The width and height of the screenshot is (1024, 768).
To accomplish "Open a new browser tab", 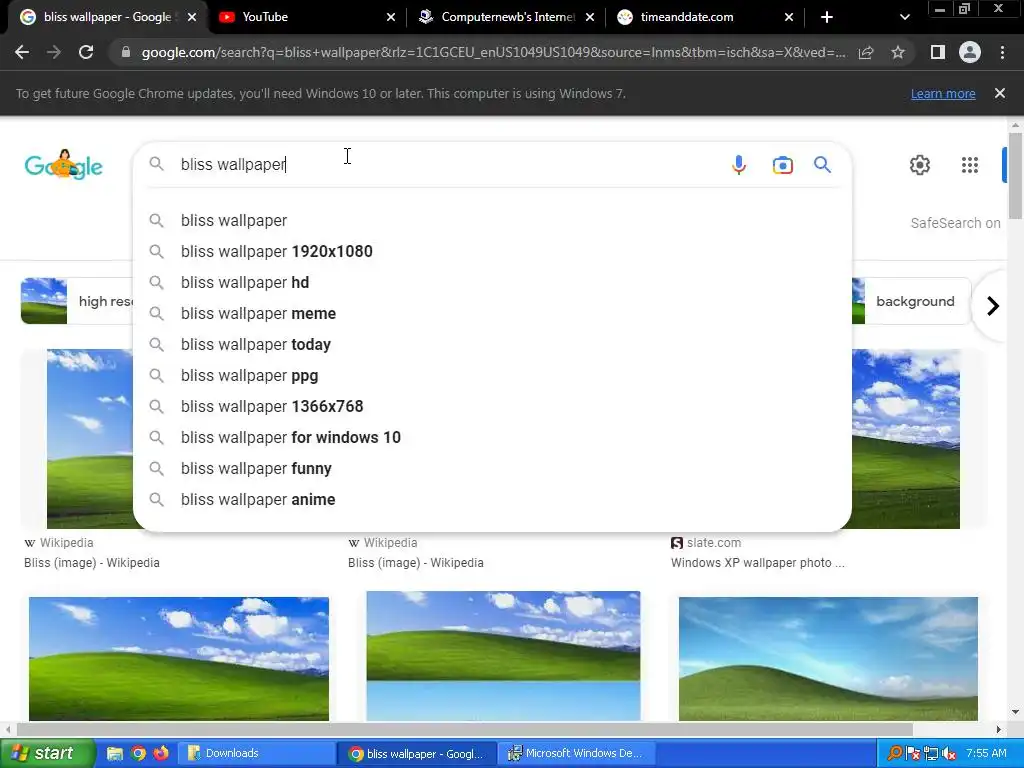I will 827,17.
